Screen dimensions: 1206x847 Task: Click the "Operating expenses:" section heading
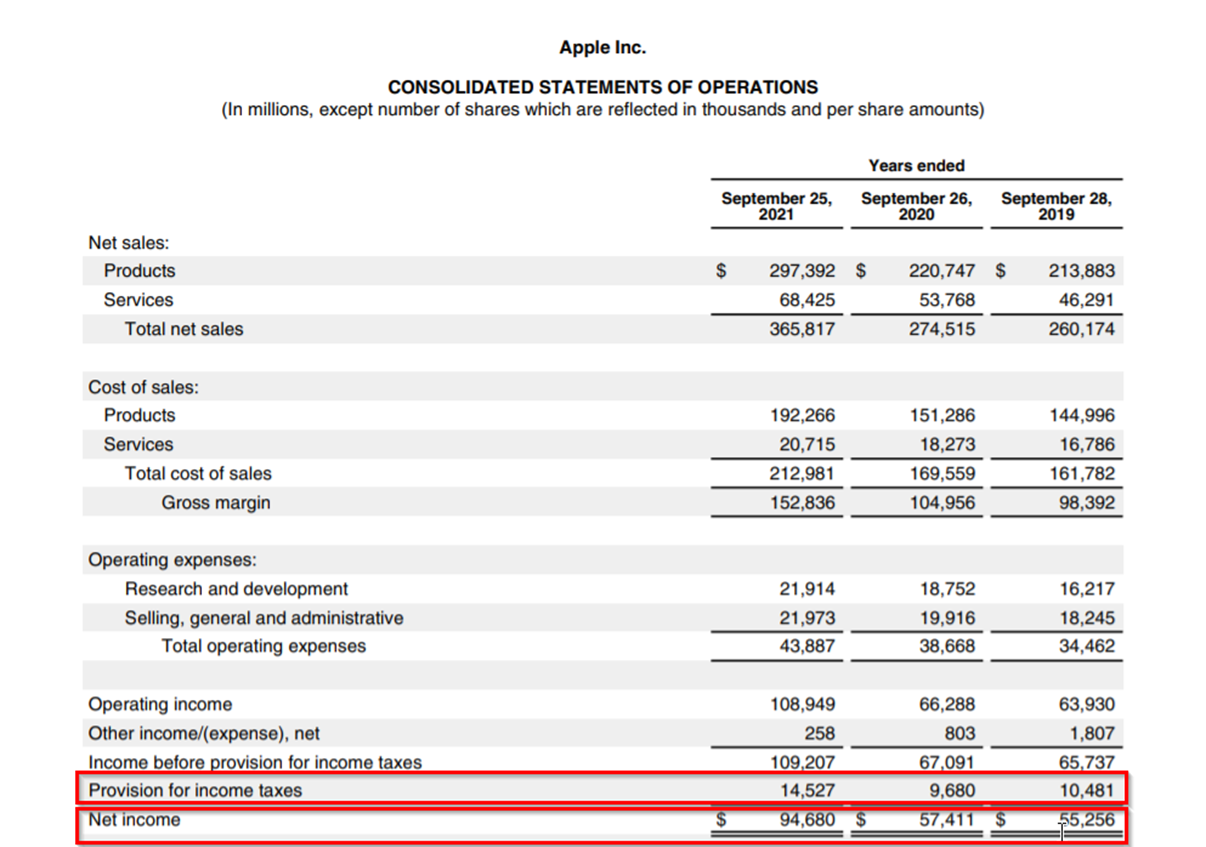[x=173, y=560]
